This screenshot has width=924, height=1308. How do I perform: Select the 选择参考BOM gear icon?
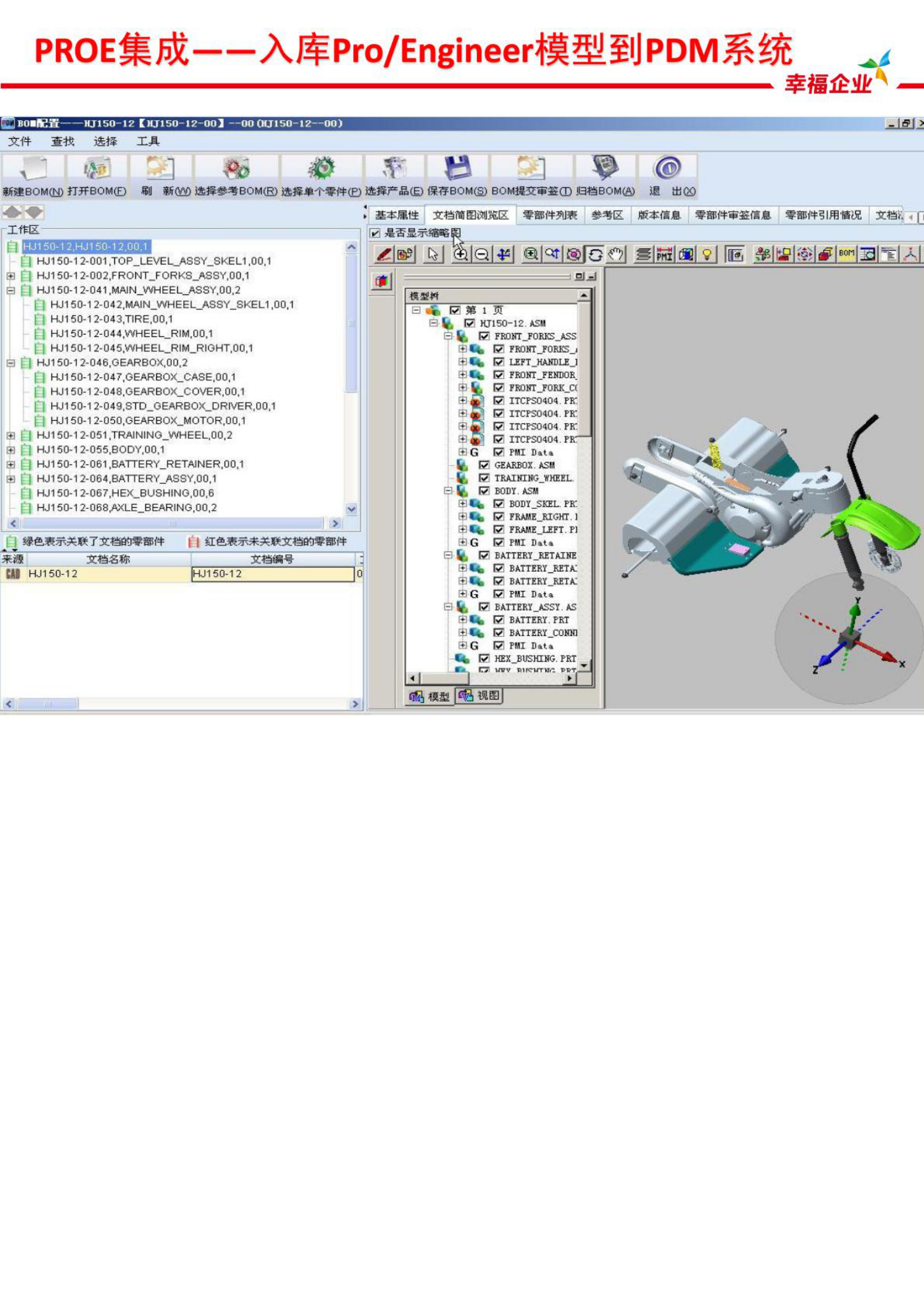coord(236,170)
